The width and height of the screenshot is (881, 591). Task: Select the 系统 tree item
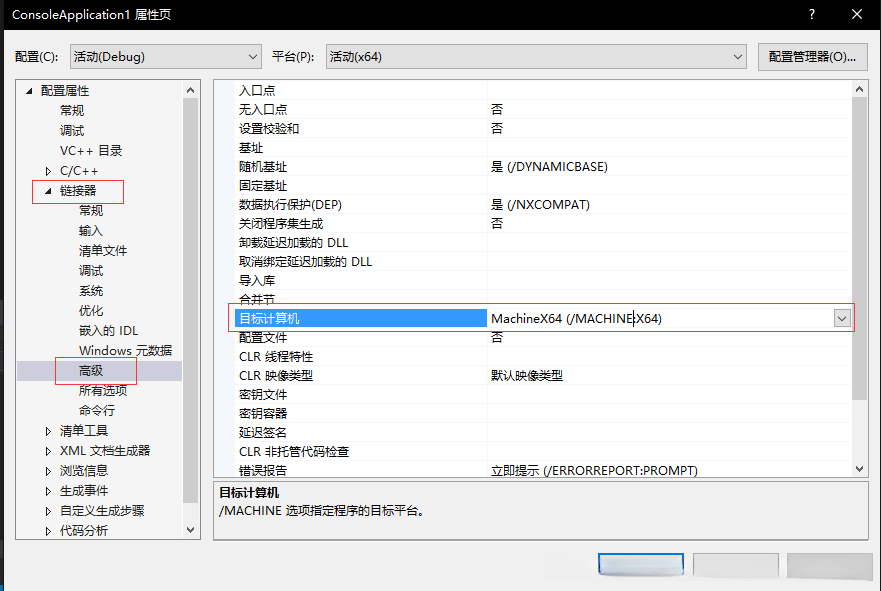[91, 291]
